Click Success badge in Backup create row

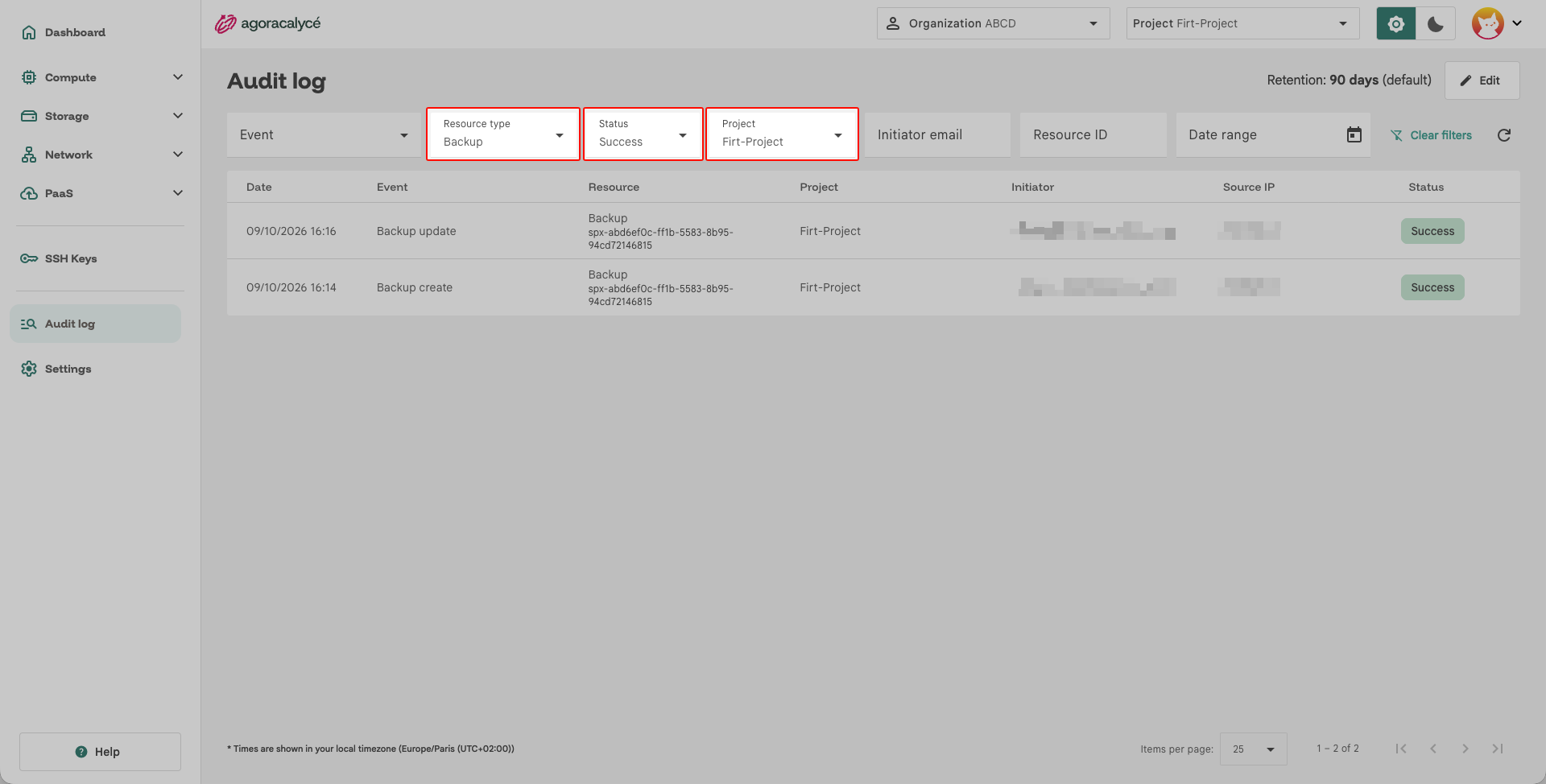point(1432,287)
